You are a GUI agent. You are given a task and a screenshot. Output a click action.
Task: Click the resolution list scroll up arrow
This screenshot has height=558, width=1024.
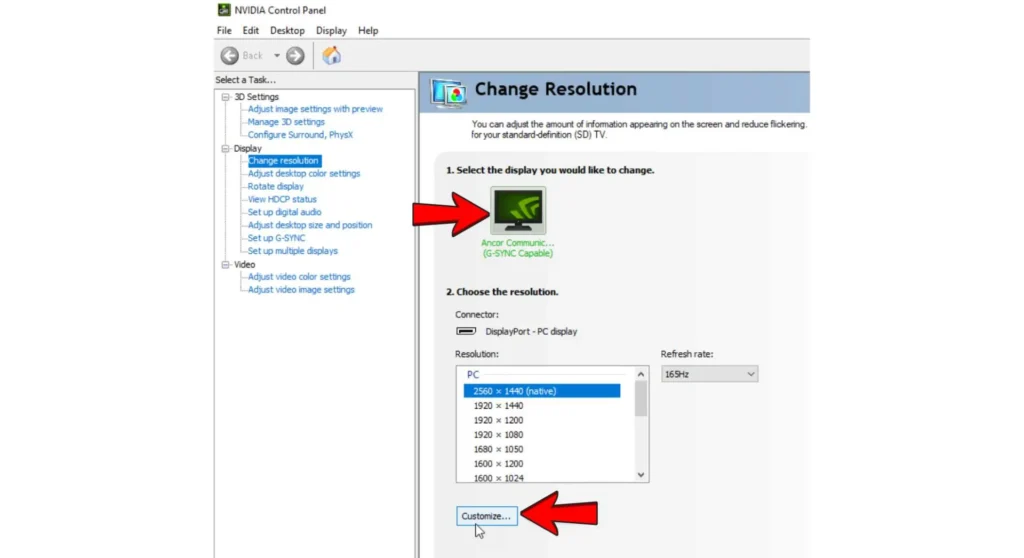pyautogui.click(x=641, y=374)
